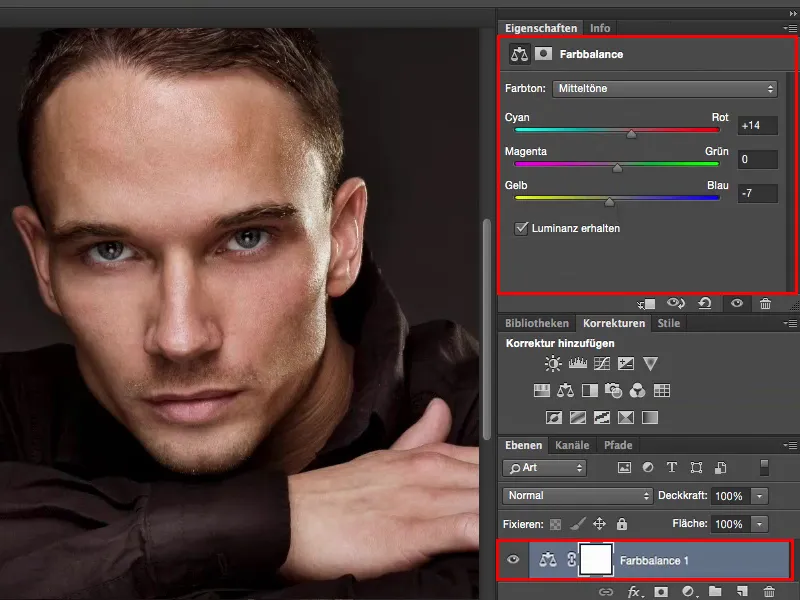800x600 pixels.
Task: Filter layers by shape icon
Action: tap(696, 468)
